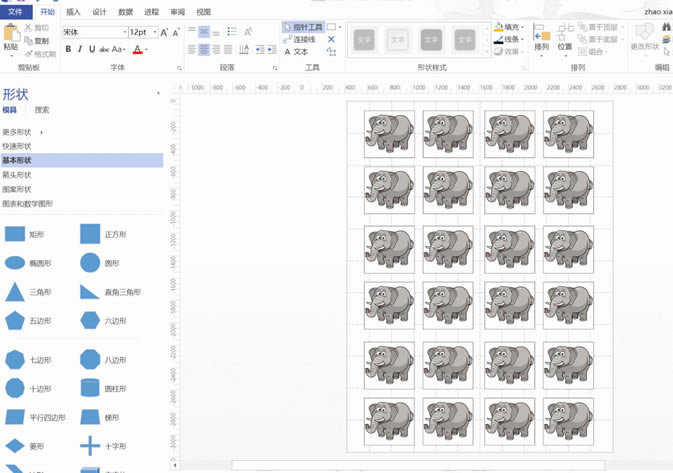Viewport: 673px width, 473px height.
Task: Open the 12pt font size dropdown
Action: [x=153, y=33]
